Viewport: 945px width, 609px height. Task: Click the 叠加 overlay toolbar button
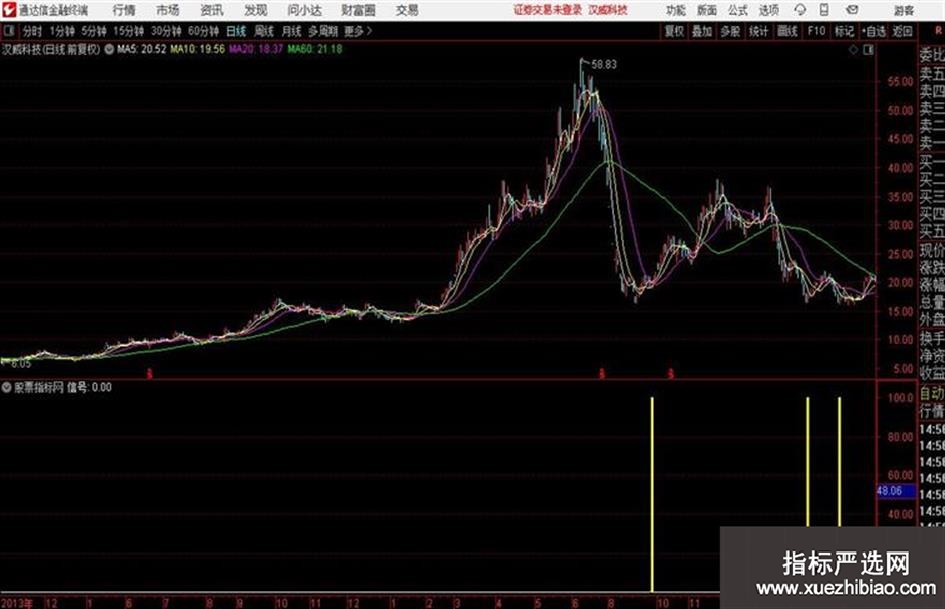[x=702, y=31]
